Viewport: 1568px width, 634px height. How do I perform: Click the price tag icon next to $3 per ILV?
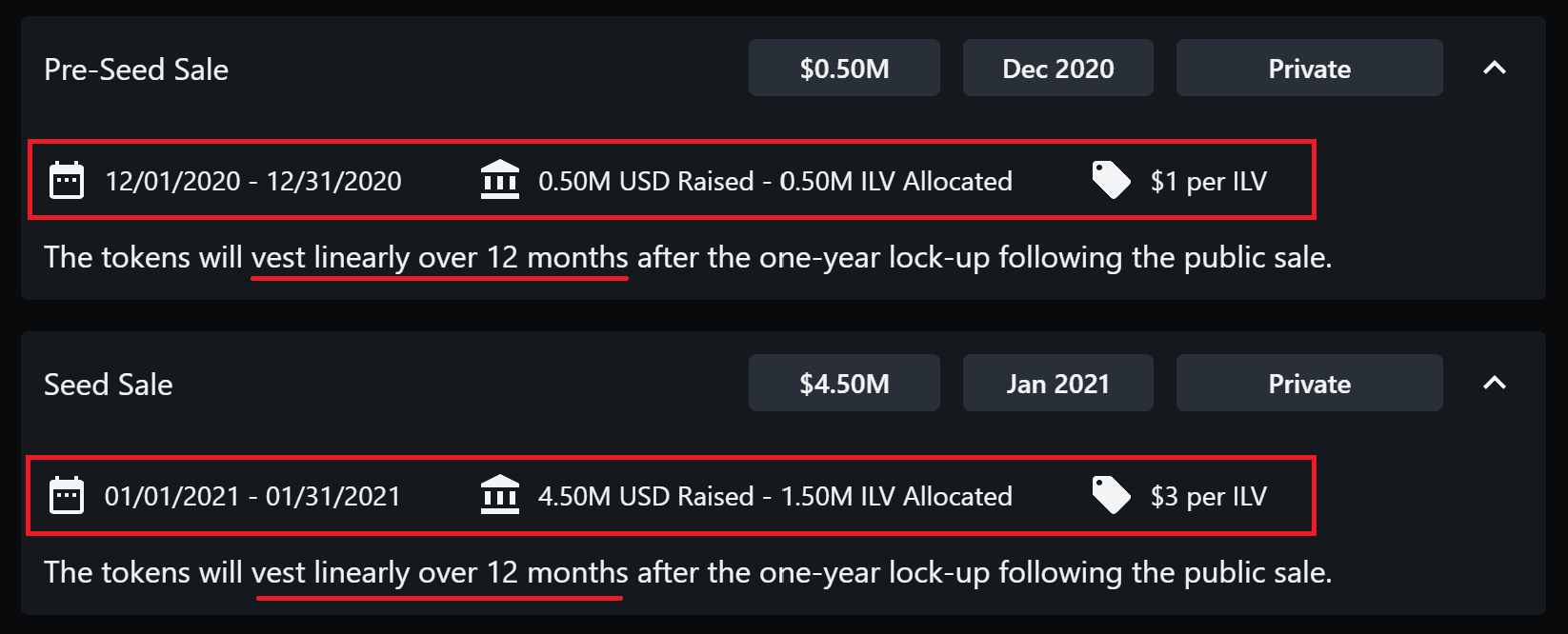tap(1111, 495)
